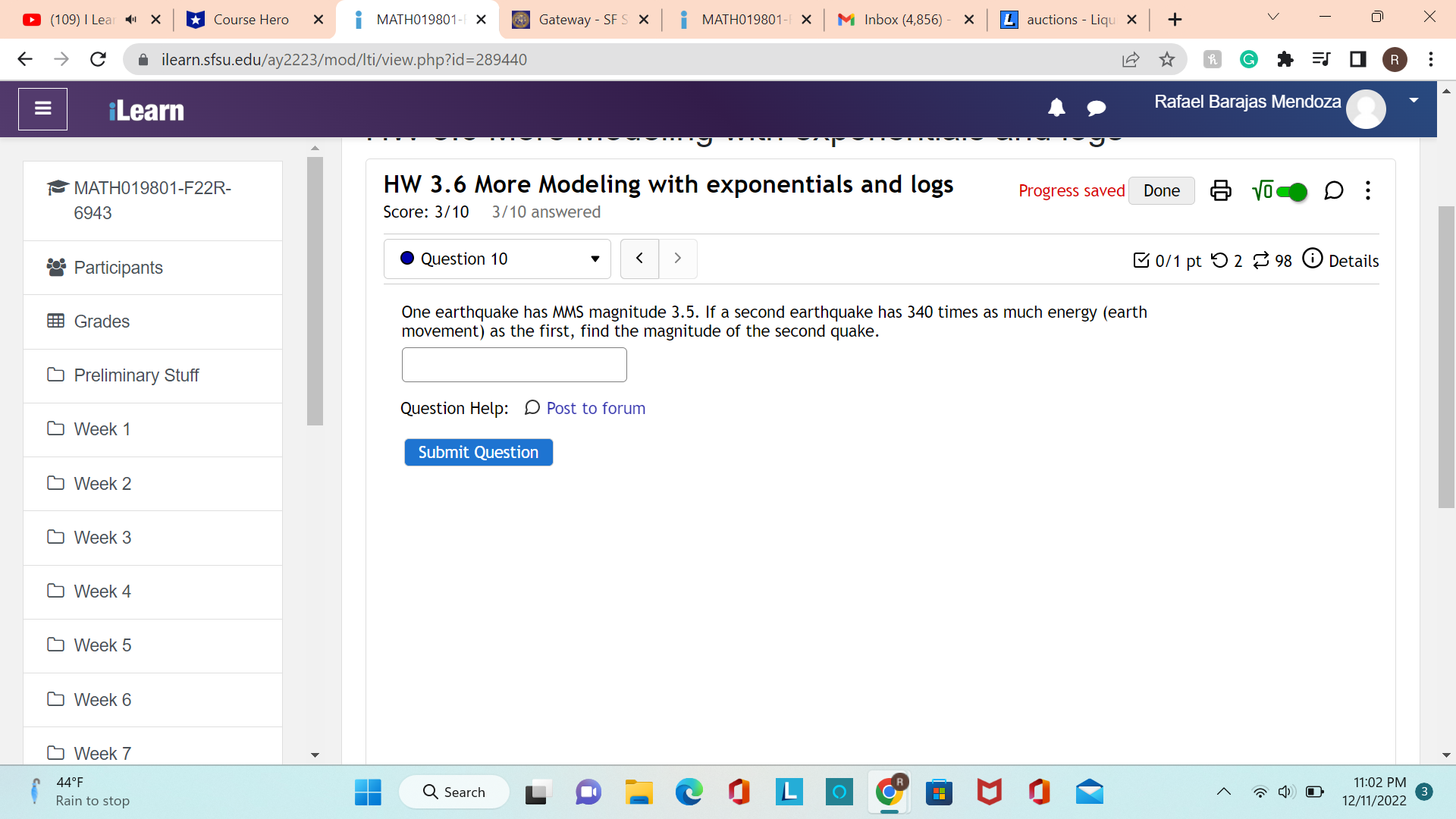Open the iLearn chat messages icon
The image size is (1456, 819).
pos(1096,108)
